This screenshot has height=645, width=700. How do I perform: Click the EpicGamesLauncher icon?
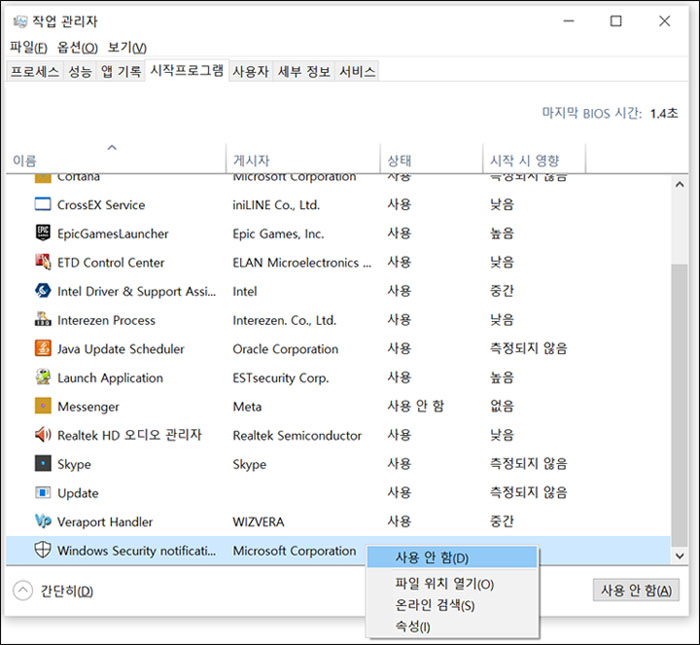(x=43, y=233)
